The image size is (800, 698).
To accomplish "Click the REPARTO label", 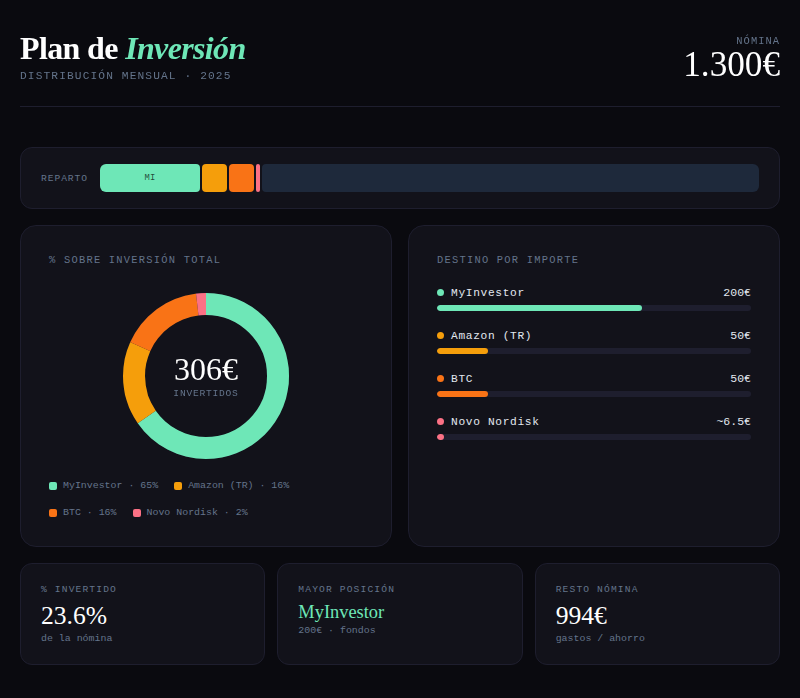I will (64, 178).
